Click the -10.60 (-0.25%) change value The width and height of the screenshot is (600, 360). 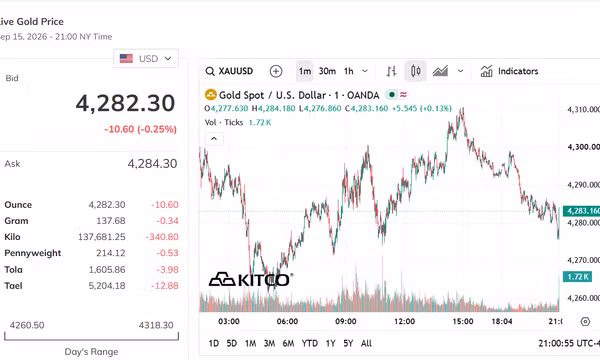[140, 129]
